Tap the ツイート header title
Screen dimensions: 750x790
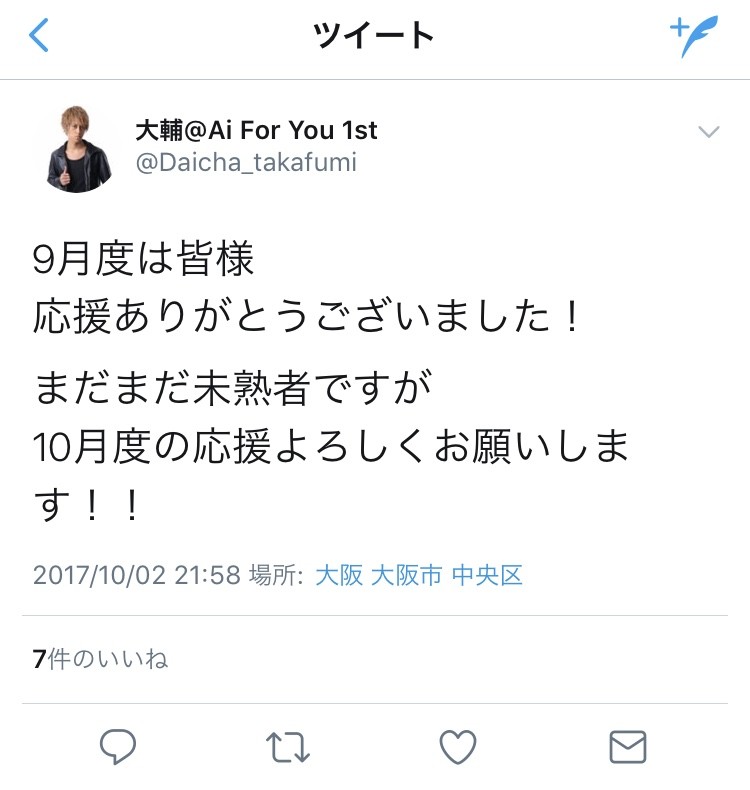(373, 35)
